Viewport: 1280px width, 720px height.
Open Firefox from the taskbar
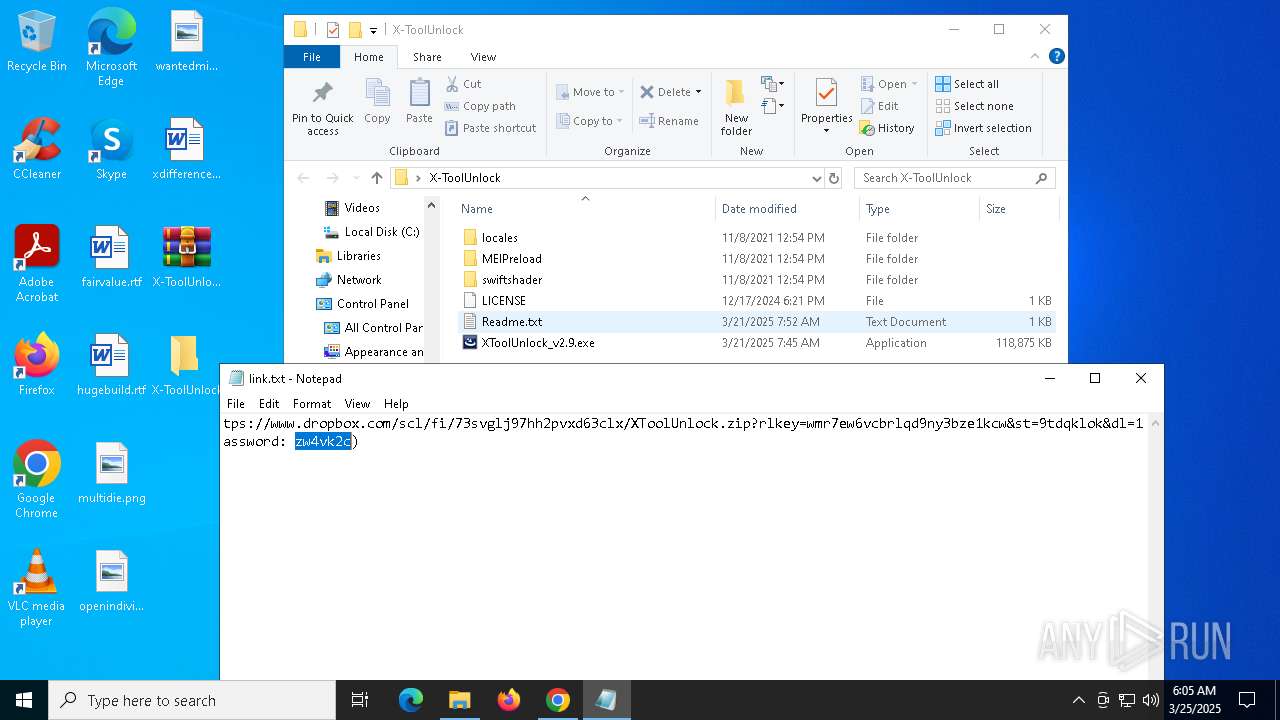(x=509, y=700)
